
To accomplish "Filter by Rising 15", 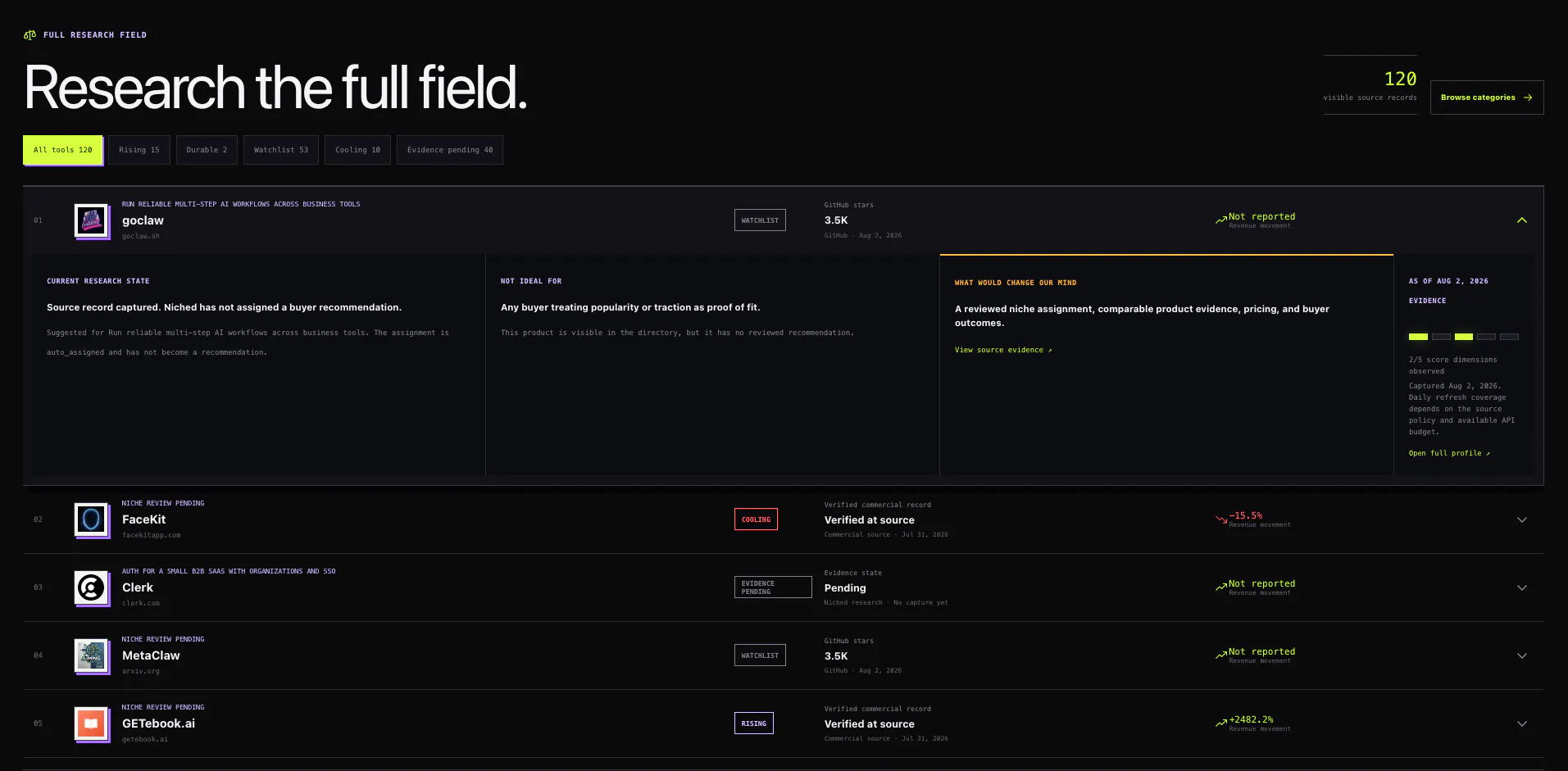I will point(139,150).
